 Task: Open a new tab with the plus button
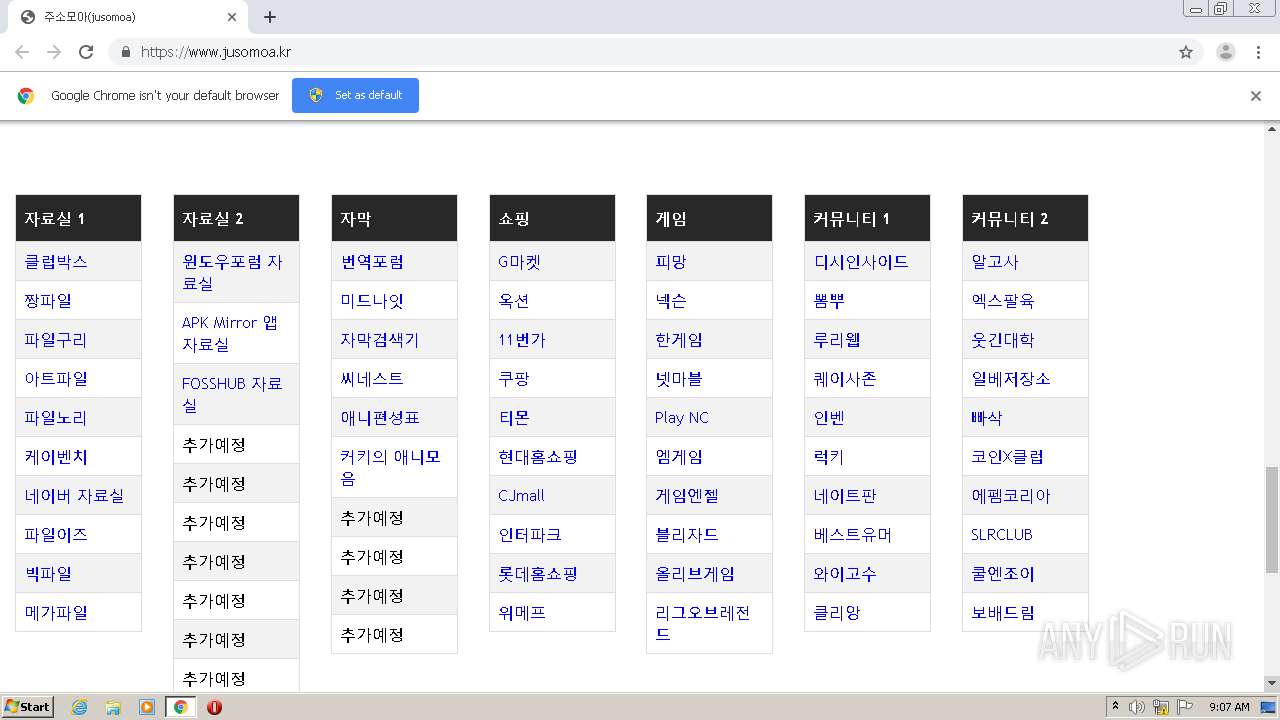point(270,17)
